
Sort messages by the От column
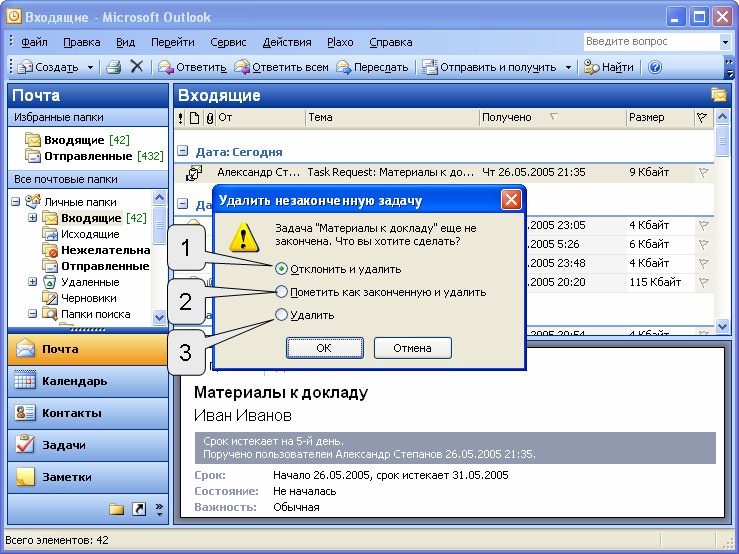(x=261, y=117)
